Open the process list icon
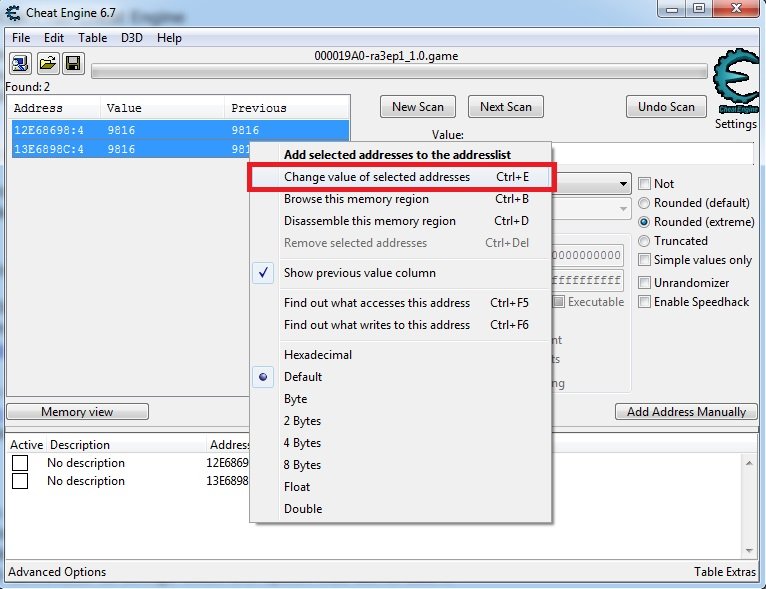The image size is (766, 589). pyautogui.click(x=20, y=63)
